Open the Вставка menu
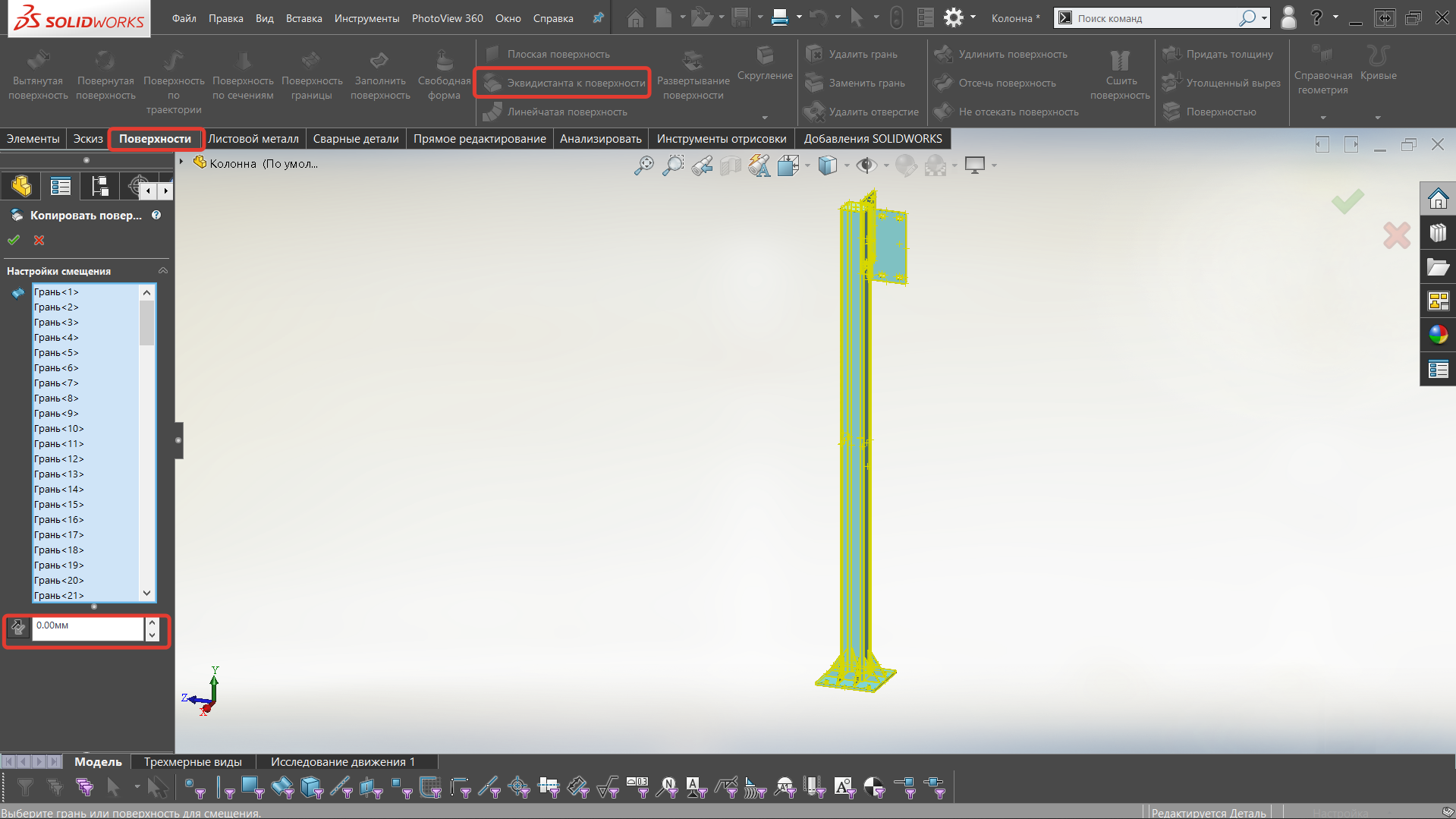This screenshot has width=1456, height=819. point(303,18)
